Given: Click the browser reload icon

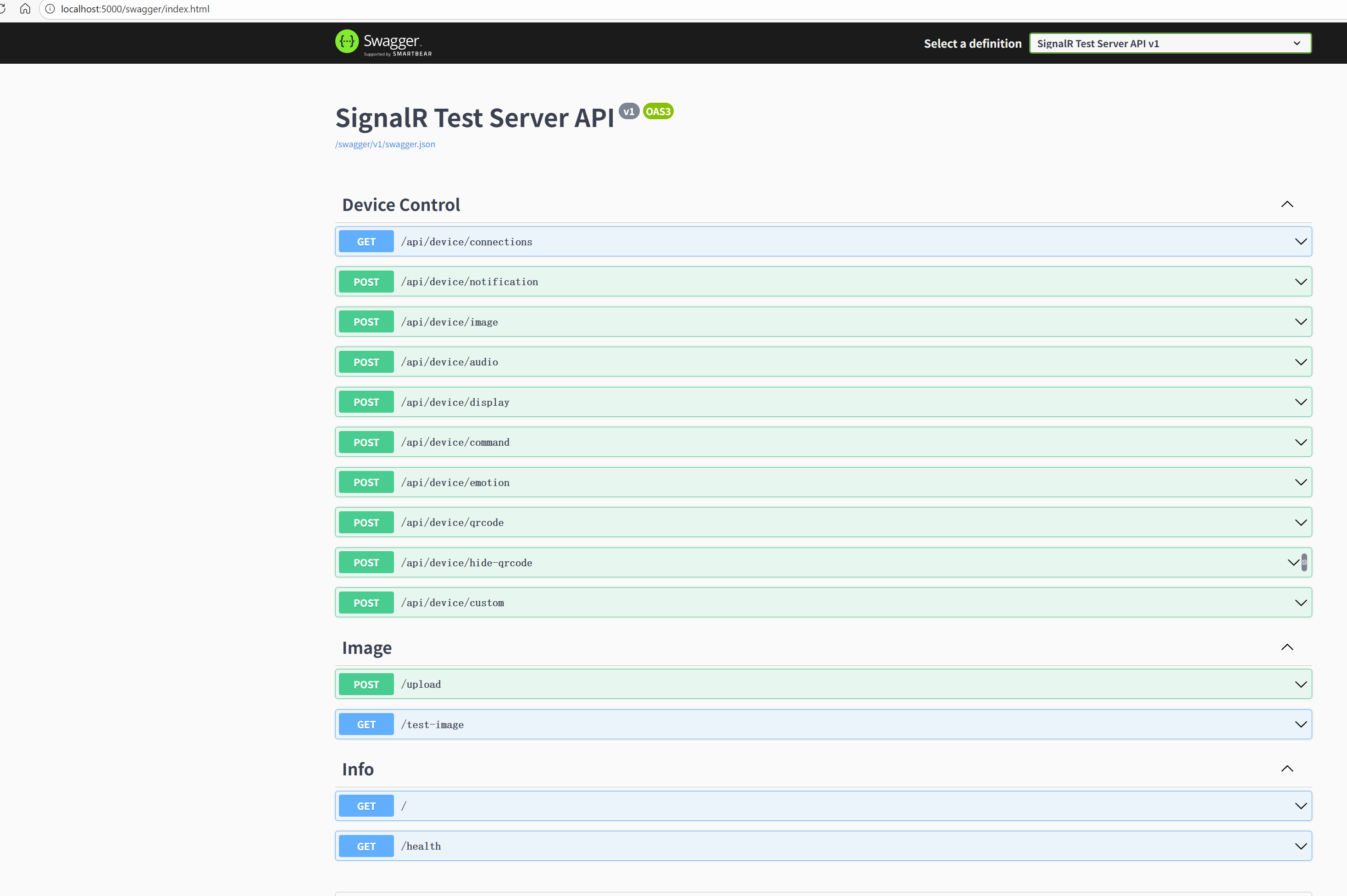Looking at the screenshot, I should coord(3,9).
